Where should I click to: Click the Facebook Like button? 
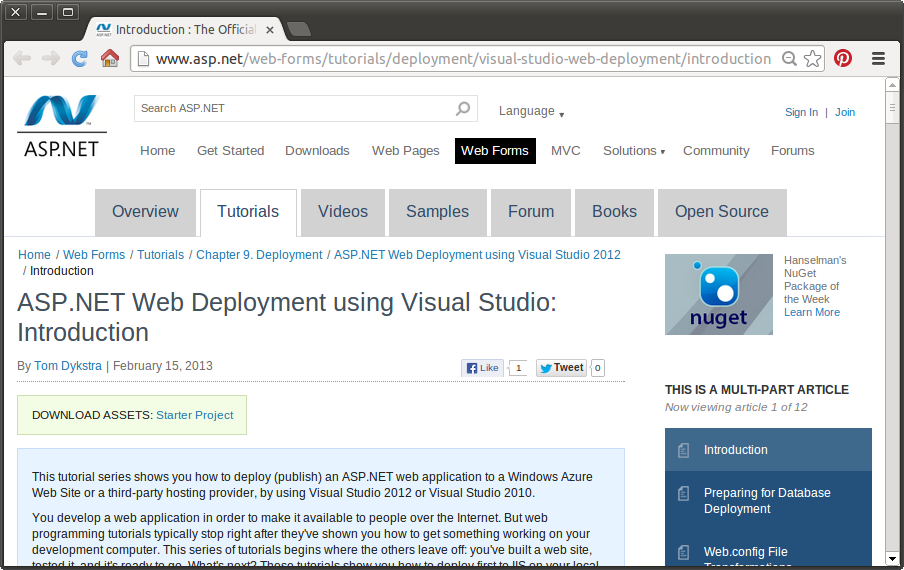coord(483,368)
